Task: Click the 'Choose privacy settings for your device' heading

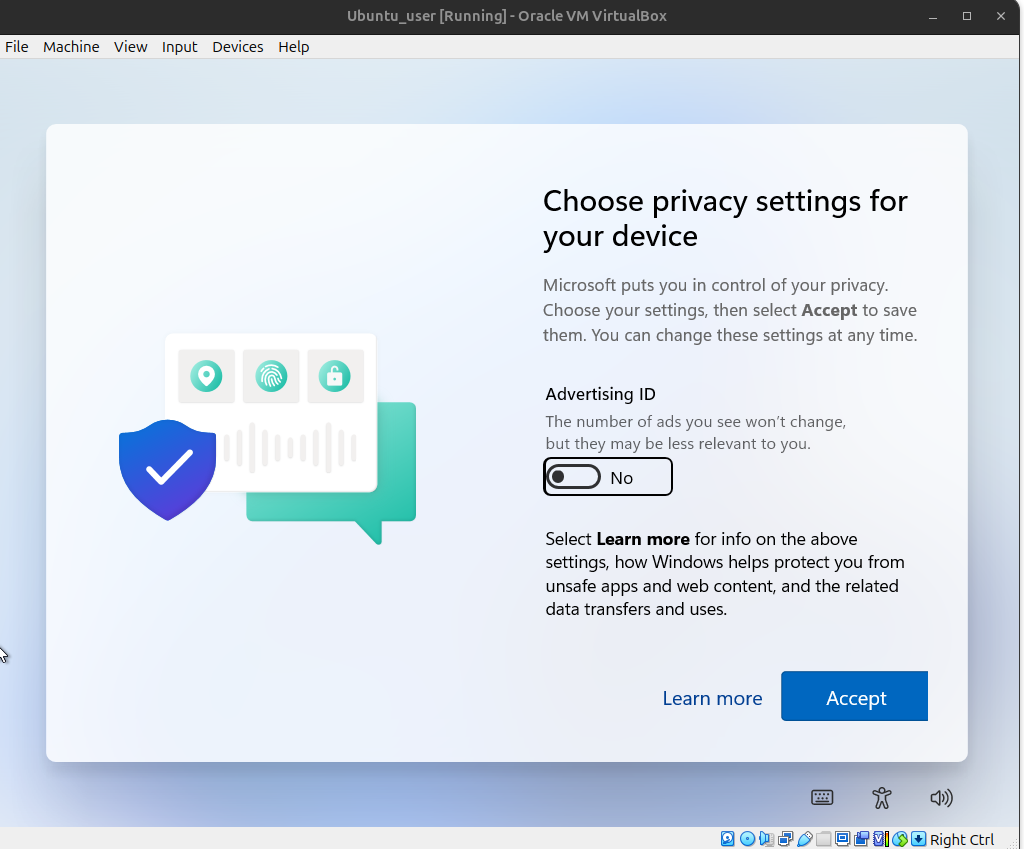Action: pos(725,218)
